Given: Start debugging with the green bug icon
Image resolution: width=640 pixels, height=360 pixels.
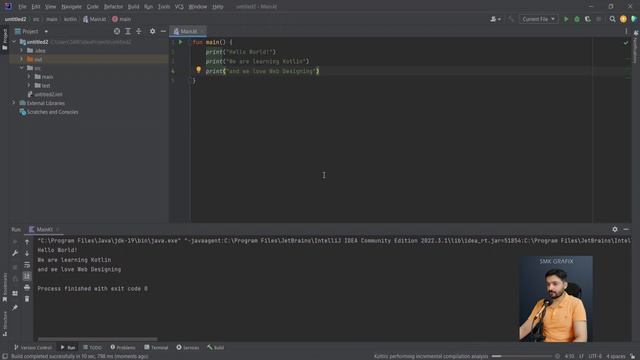Looking at the screenshot, I should coord(577,19).
